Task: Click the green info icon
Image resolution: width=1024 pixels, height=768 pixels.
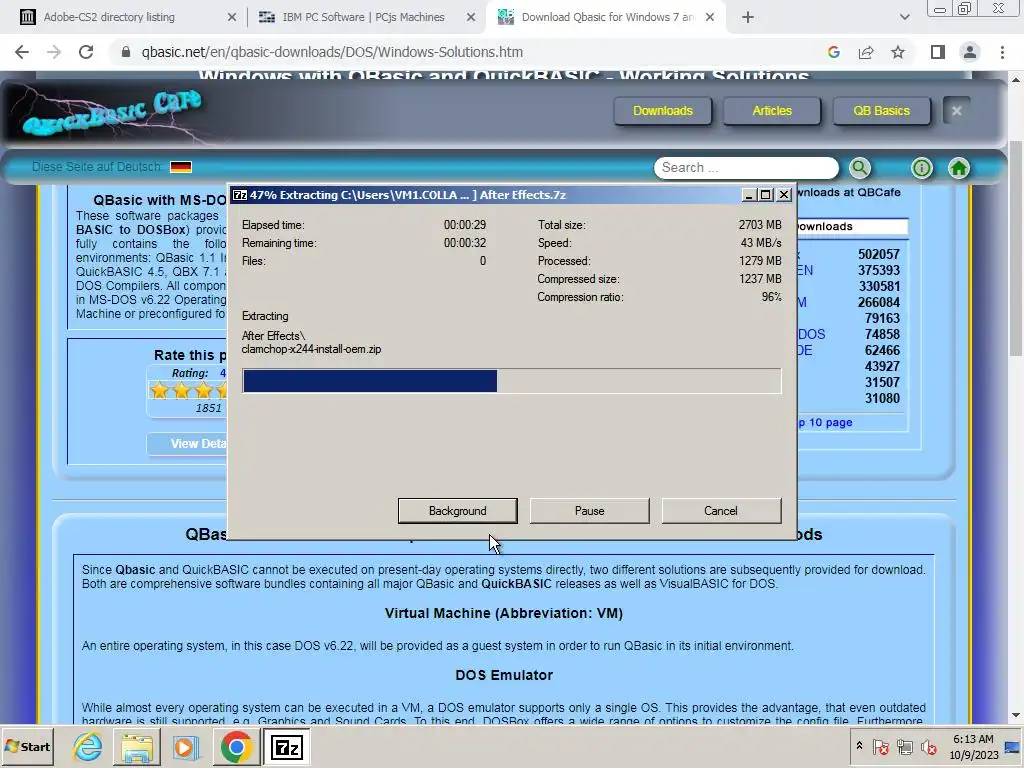Action: click(x=921, y=168)
